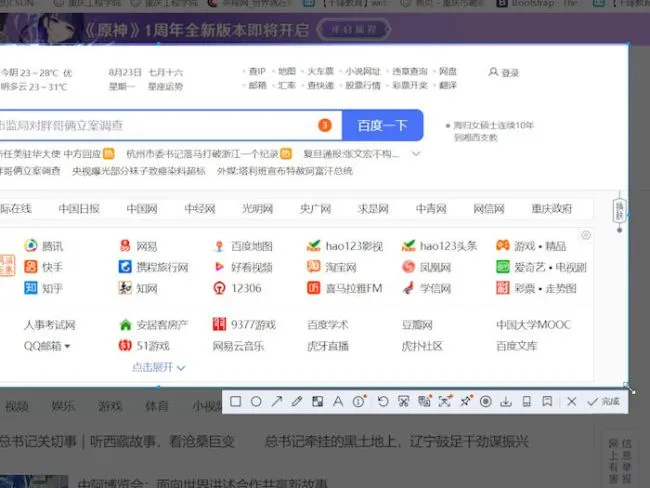Bookmark the screenshot to favorites

547,401
